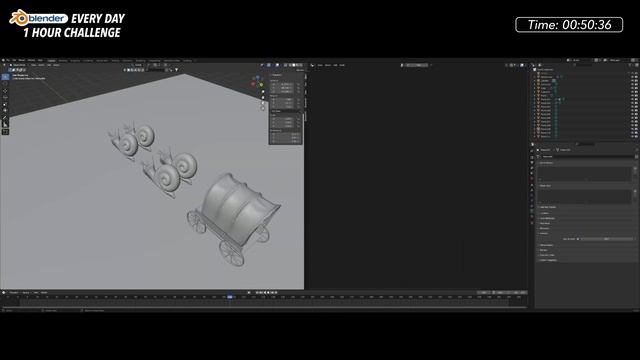The image size is (640, 360).
Task: Toggle X-ray mode in 3D viewport header
Action: pyautogui.click(x=285, y=65)
